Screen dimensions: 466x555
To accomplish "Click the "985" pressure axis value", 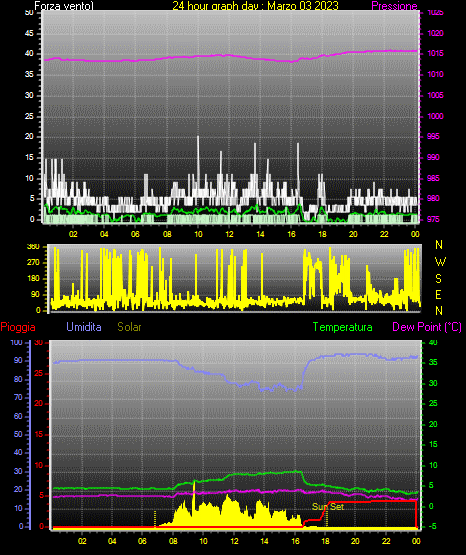I will [x=433, y=178].
